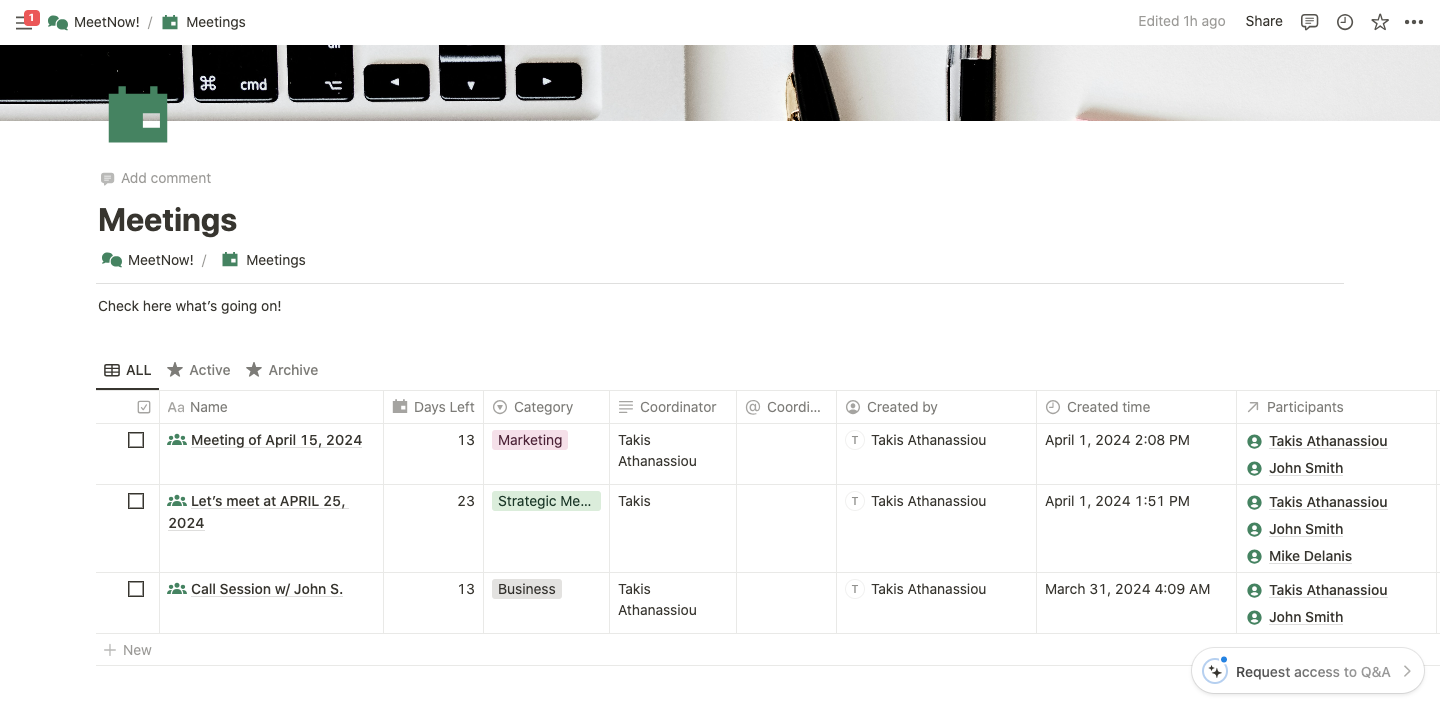Open the sidebar hamburger menu
This screenshot has width=1440, height=709.
[x=24, y=22]
